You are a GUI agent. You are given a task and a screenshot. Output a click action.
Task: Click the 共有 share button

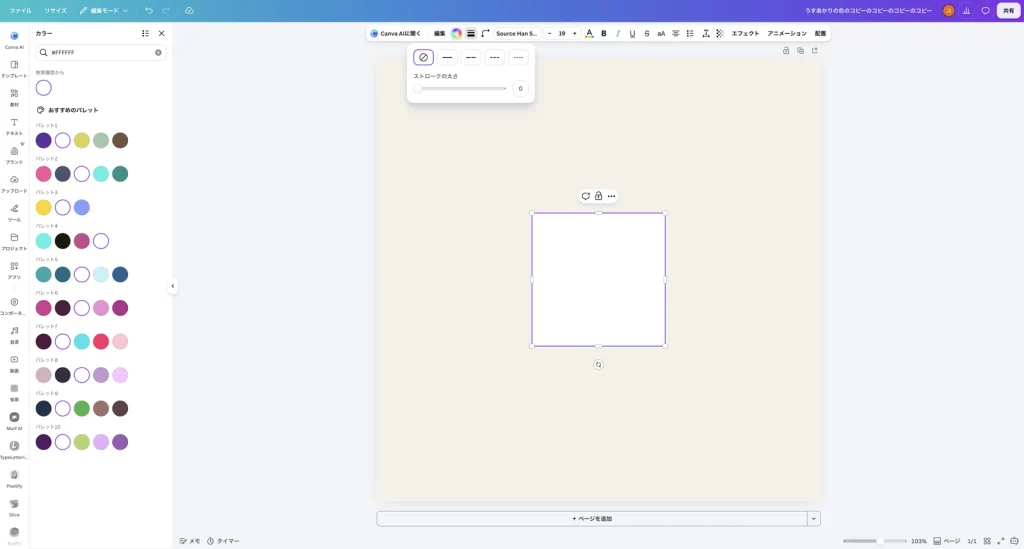click(1008, 10)
